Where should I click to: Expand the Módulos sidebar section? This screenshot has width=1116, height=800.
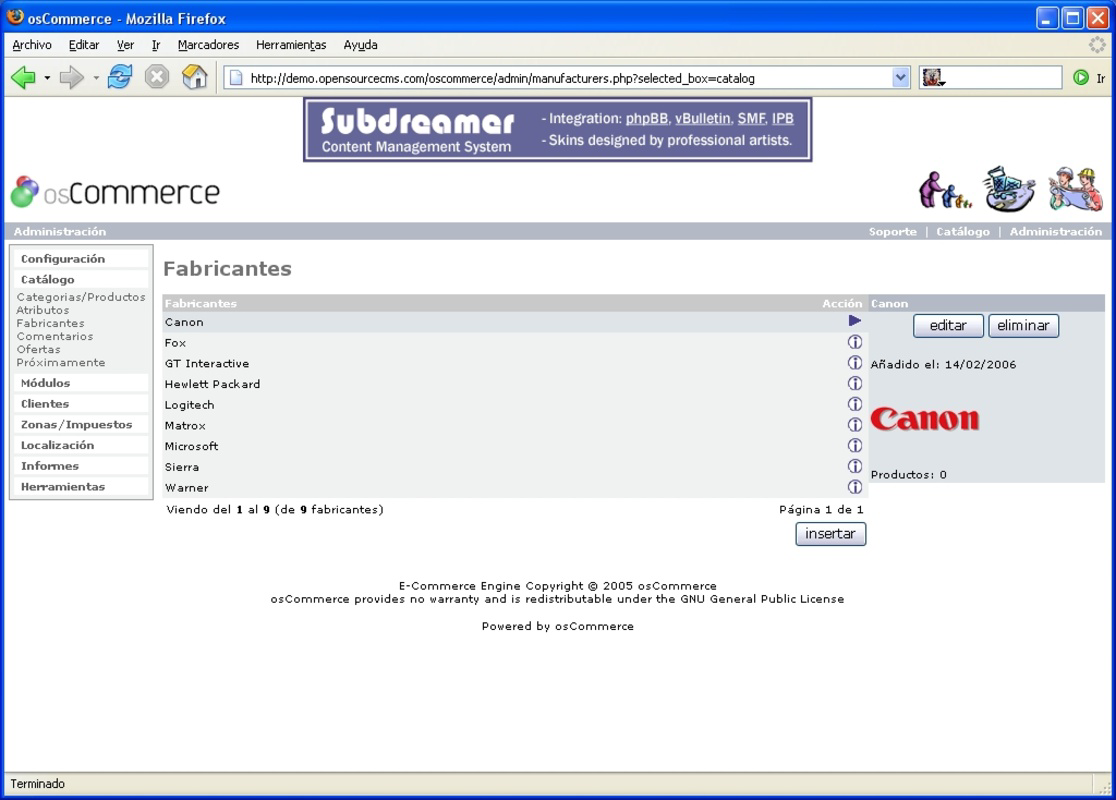click(46, 383)
